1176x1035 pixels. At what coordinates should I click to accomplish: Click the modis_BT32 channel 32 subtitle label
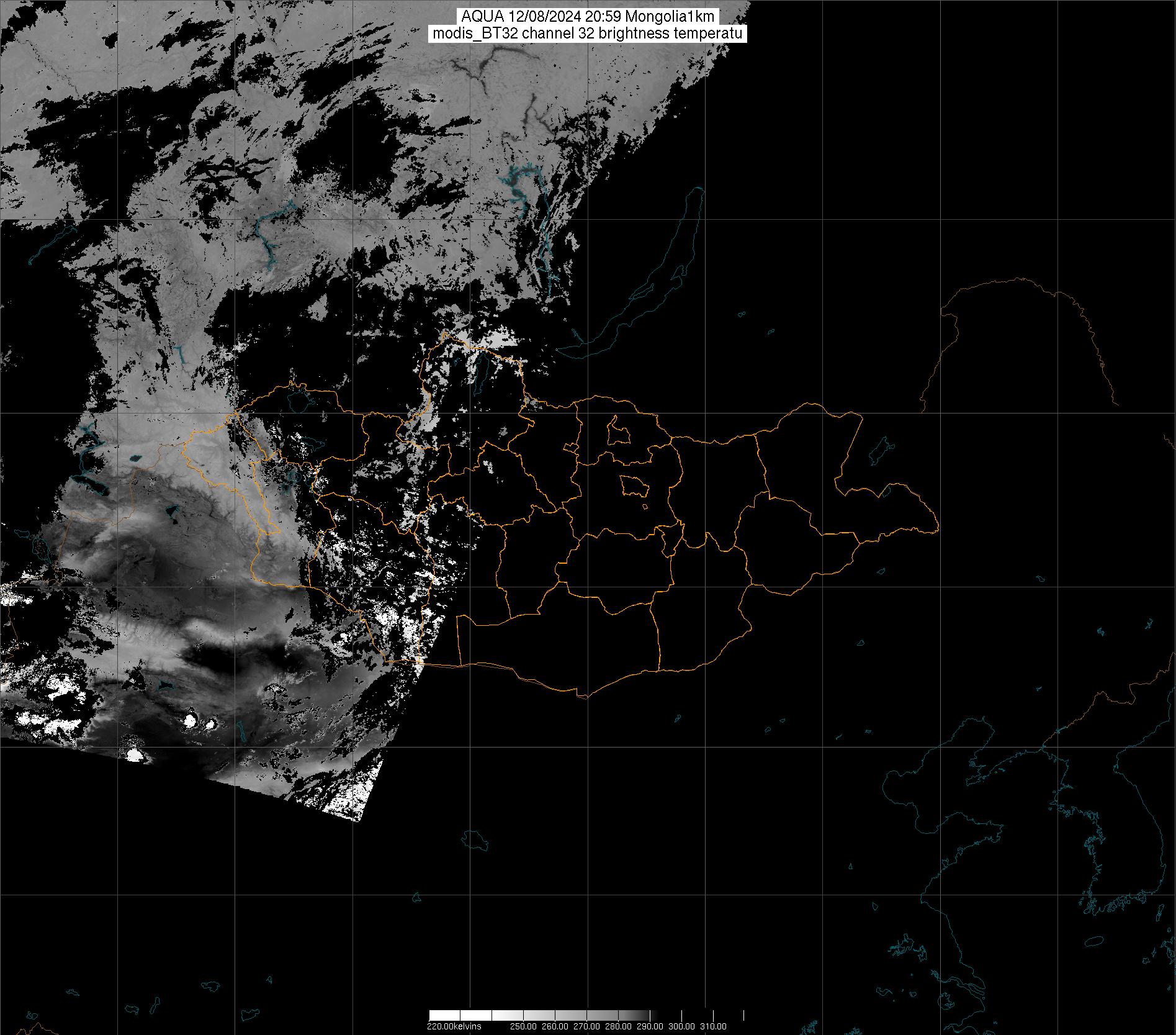click(x=587, y=34)
